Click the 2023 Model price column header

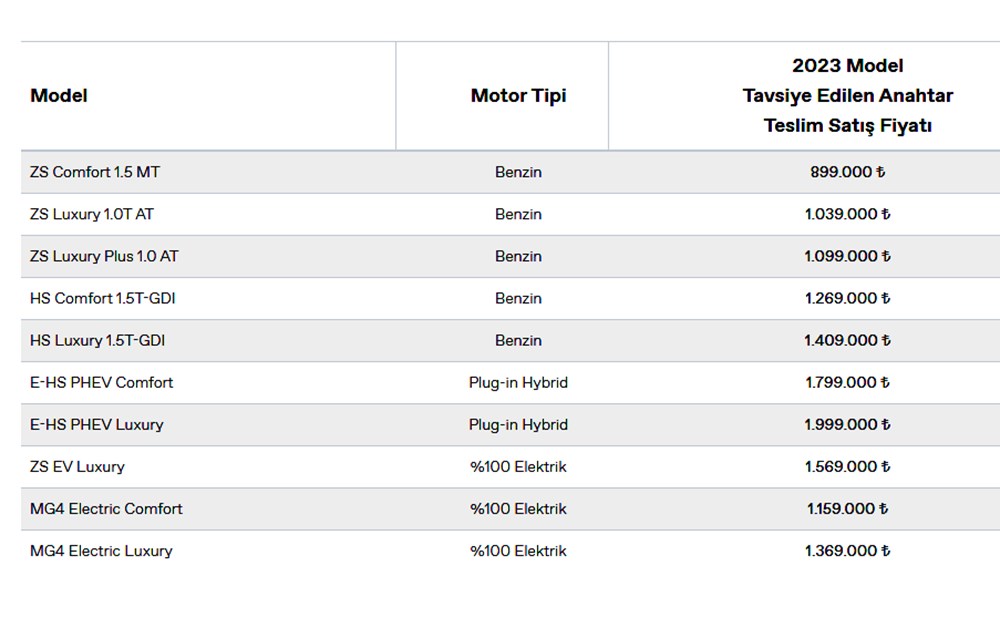point(847,96)
